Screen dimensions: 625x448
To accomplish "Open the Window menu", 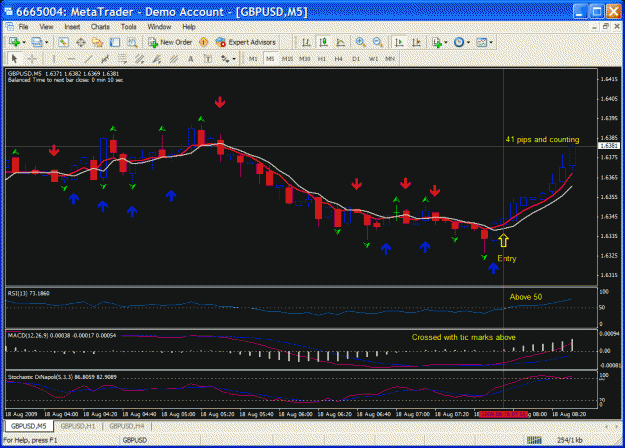I will pyautogui.click(x=159, y=27).
